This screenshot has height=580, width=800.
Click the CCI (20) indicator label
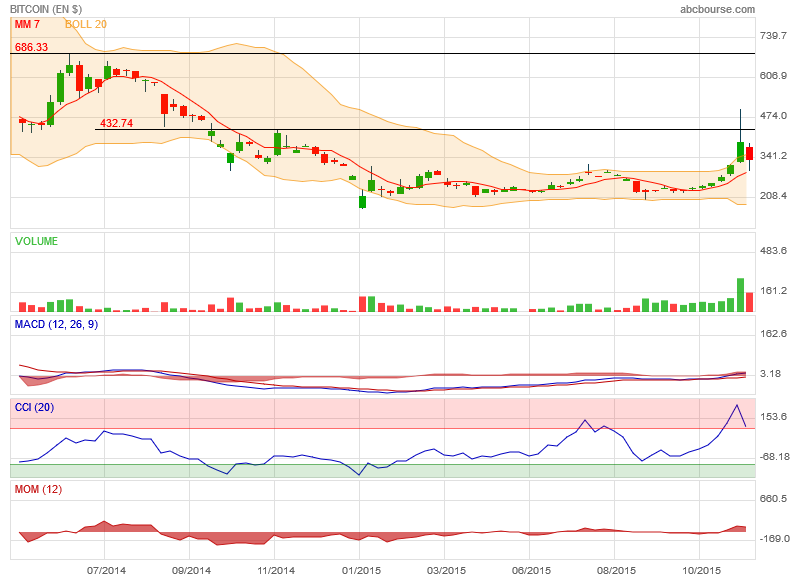tap(34, 407)
